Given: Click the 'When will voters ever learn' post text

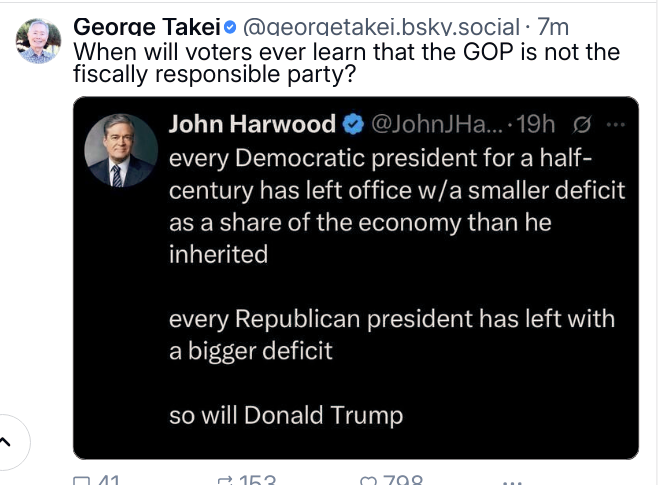Looking at the screenshot, I should pyautogui.click(x=347, y=63).
